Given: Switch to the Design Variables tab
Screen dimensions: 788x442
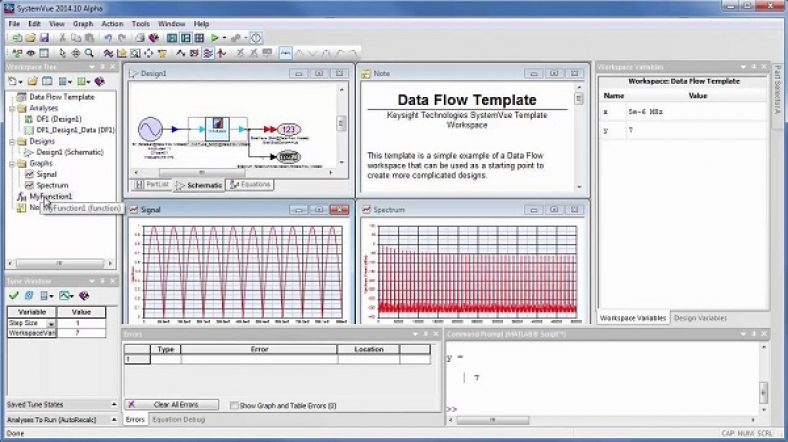Looking at the screenshot, I should click(x=700, y=318).
